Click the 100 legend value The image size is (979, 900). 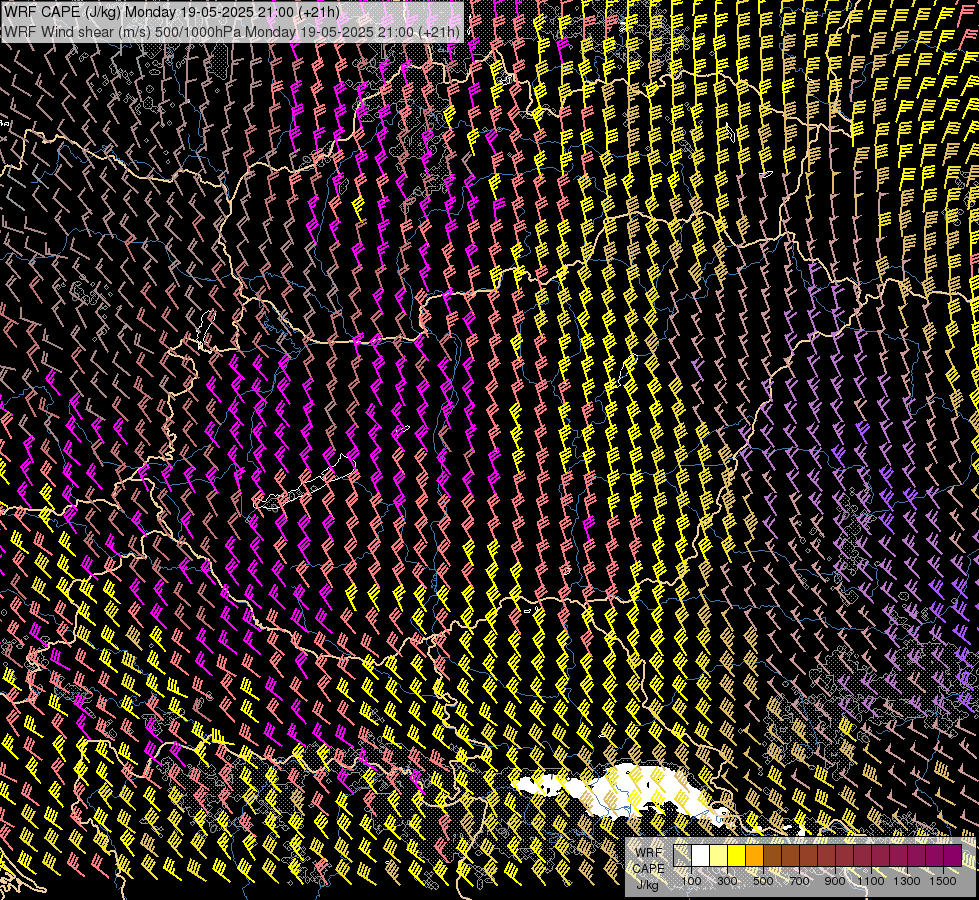691,881
